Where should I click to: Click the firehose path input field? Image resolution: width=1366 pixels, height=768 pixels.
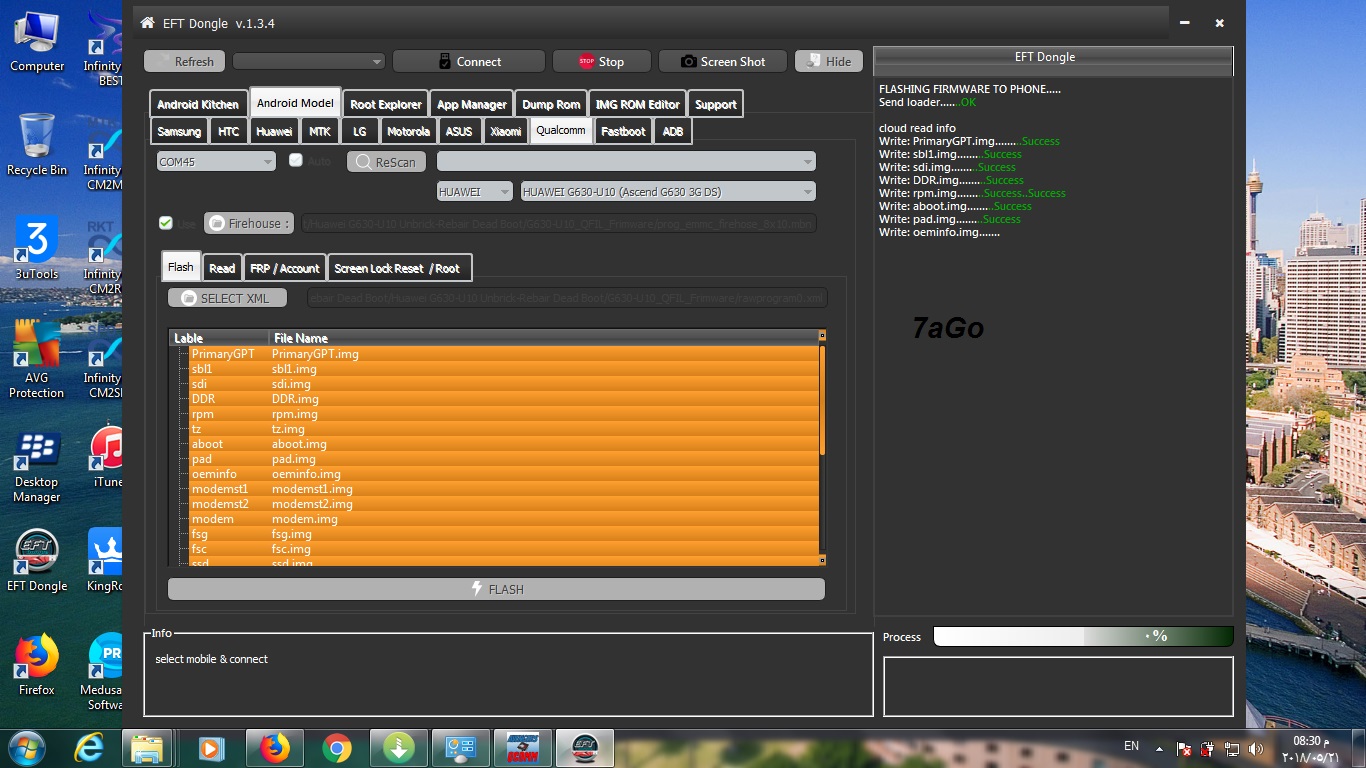pos(559,223)
